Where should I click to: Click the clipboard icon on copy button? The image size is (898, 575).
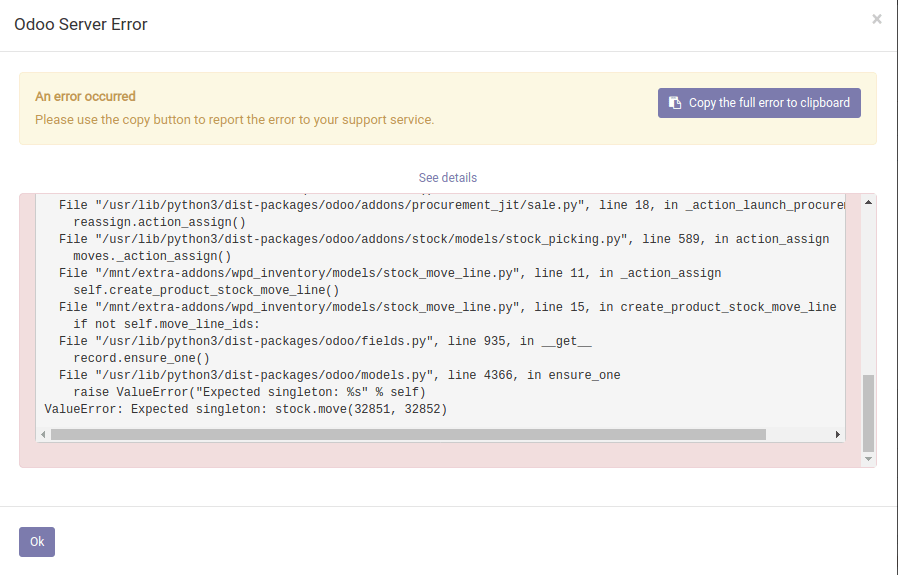pos(675,103)
